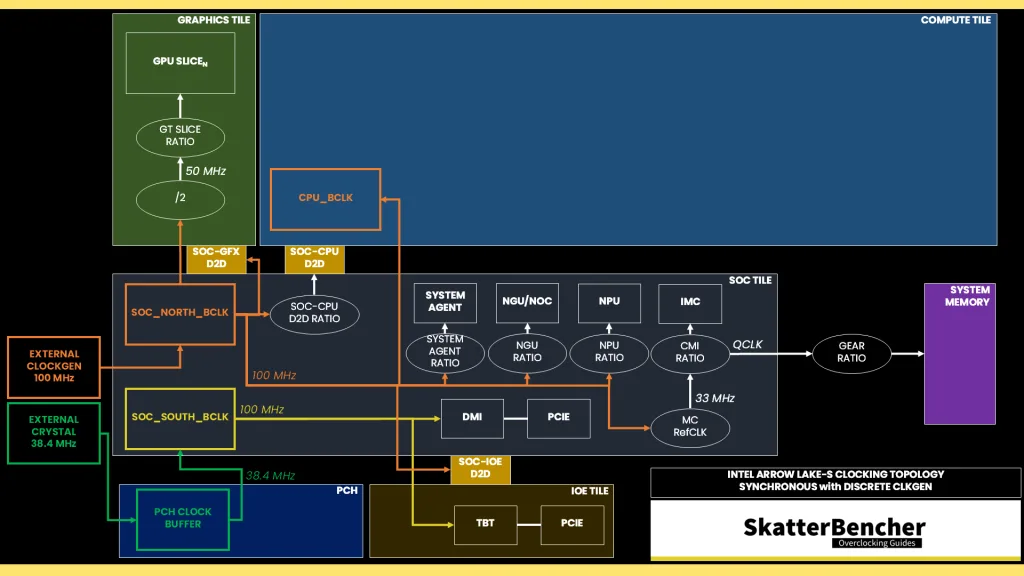Click the SYSTEM MEMORY block
The height and width of the screenshot is (576, 1024).
coord(960,353)
